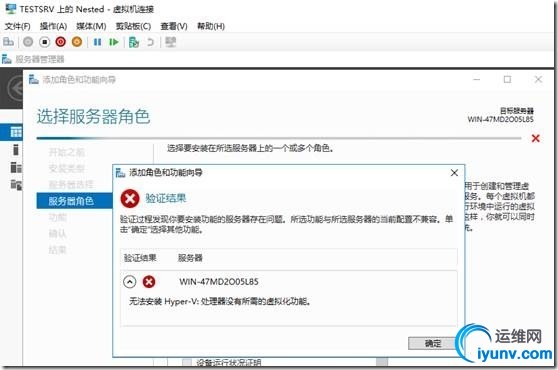Select the Dashboard icon in Server Manager sidebar
This screenshot has height=370, width=558.
pyautogui.click(x=16, y=132)
